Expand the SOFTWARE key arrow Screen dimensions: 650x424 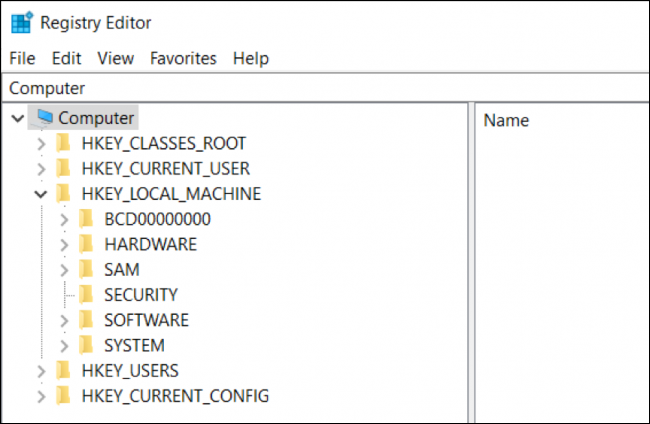(x=63, y=320)
